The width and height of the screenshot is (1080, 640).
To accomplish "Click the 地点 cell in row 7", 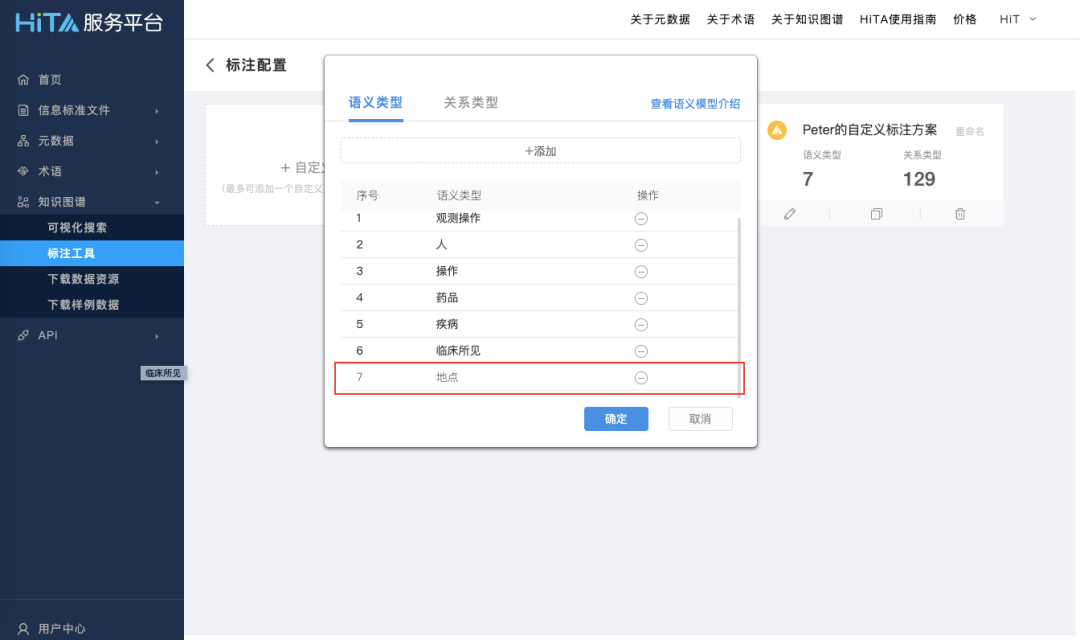I will click(x=447, y=377).
